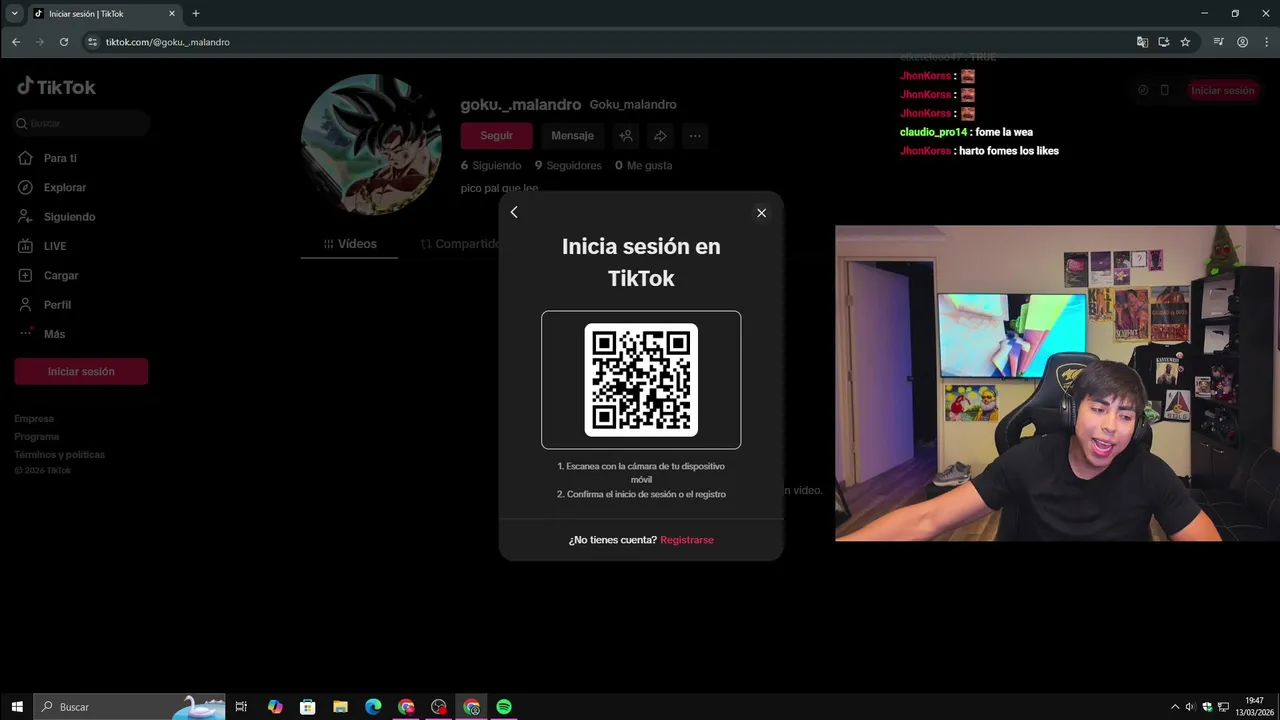Click the login QR code image
This screenshot has width=1280, height=720.
(x=641, y=380)
